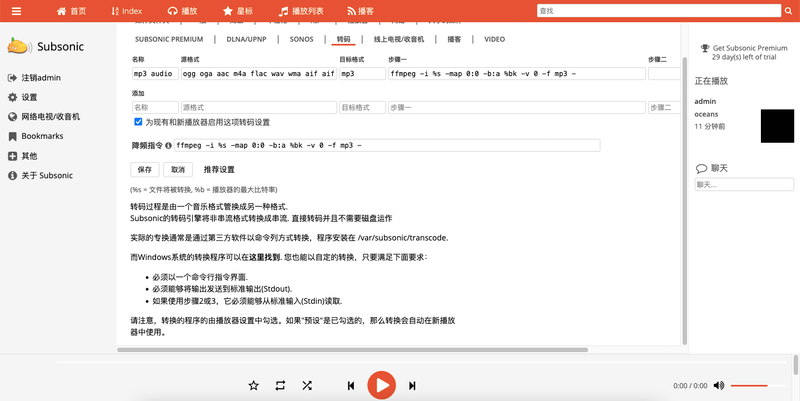Go to 首页 home in top bar
This screenshot has height=401, width=800.
tap(71, 11)
